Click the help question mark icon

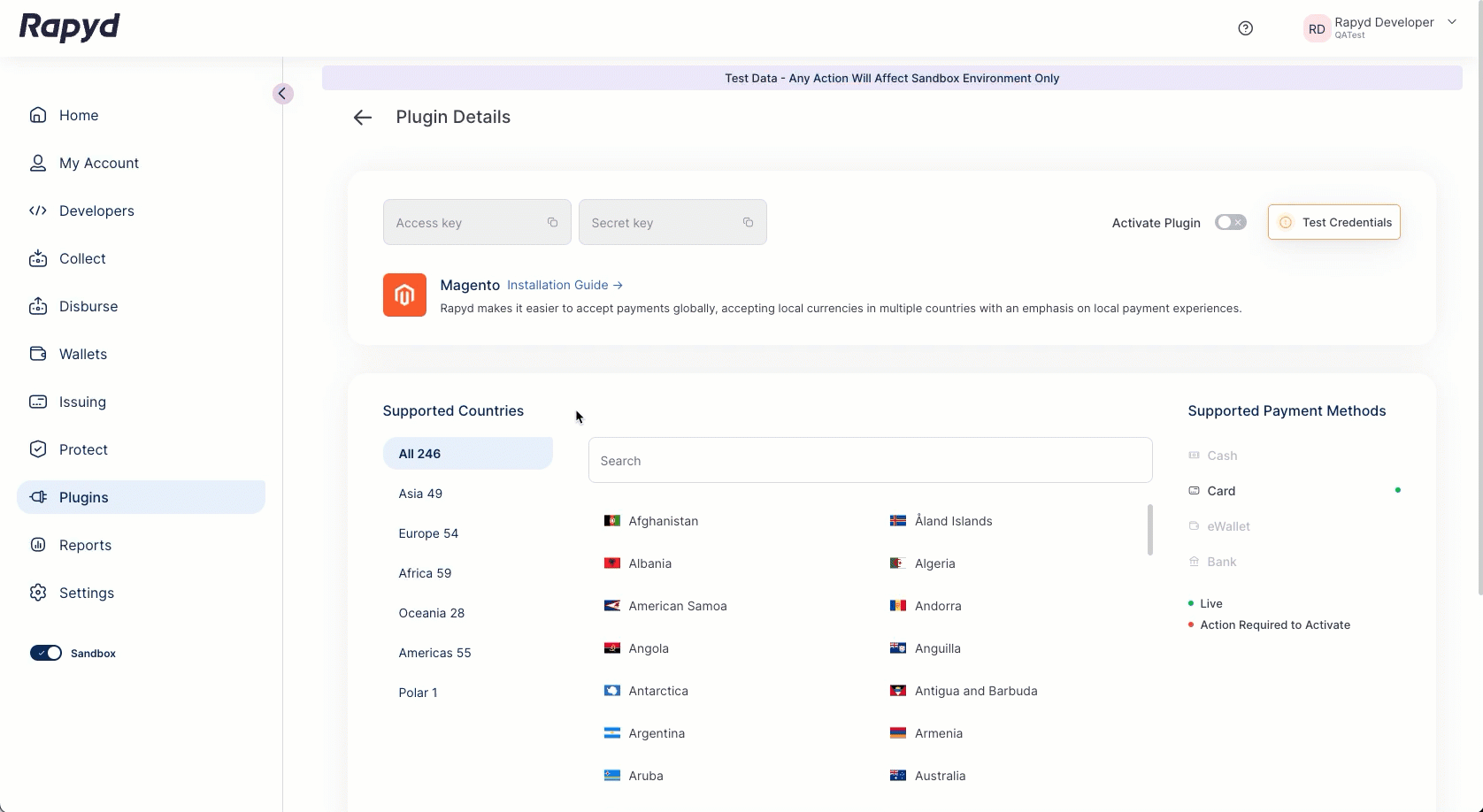[1245, 28]
